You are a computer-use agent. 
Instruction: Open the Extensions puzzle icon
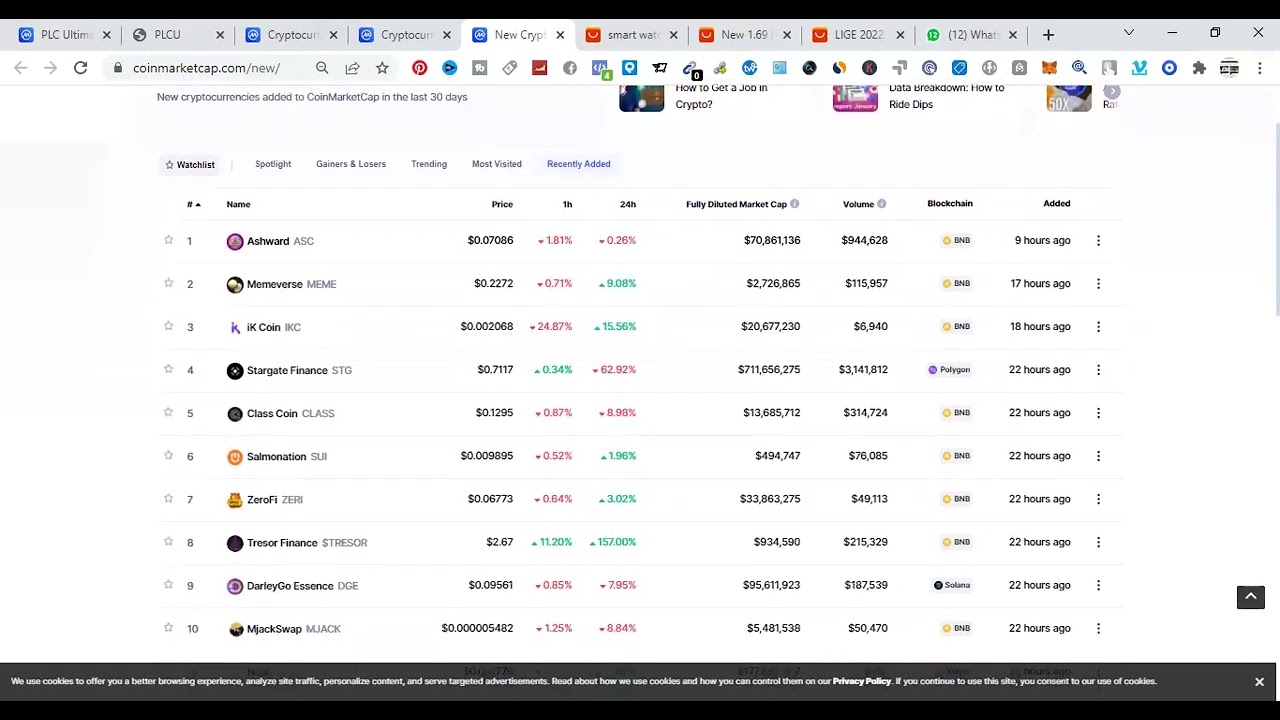point(1199,68)
